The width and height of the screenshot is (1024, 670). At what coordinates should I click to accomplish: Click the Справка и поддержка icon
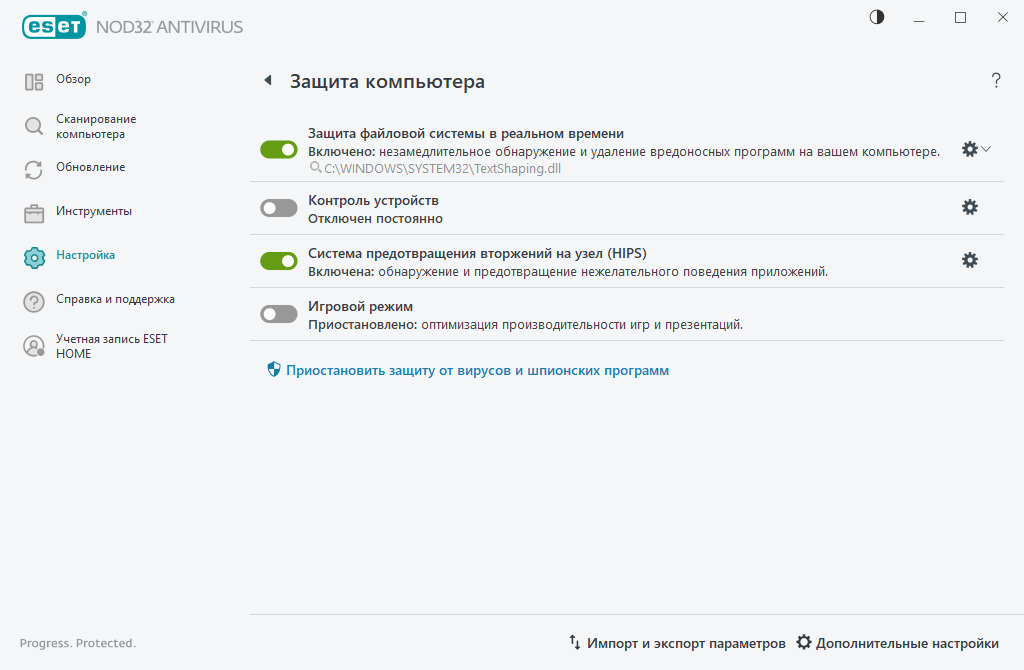[32, 299]
